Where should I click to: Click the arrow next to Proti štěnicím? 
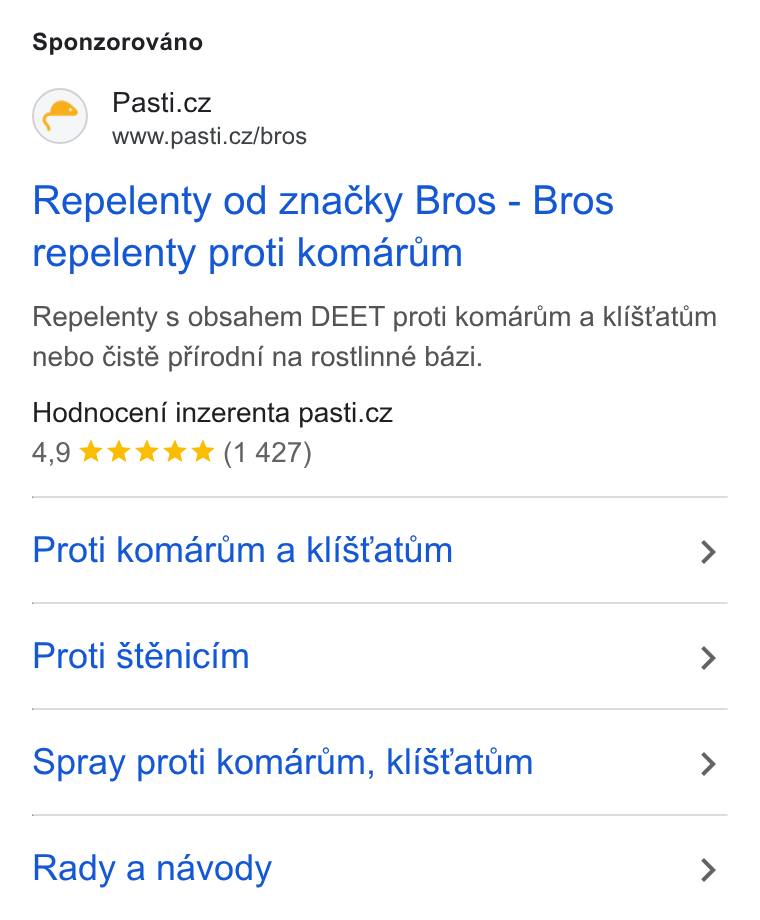709,658
